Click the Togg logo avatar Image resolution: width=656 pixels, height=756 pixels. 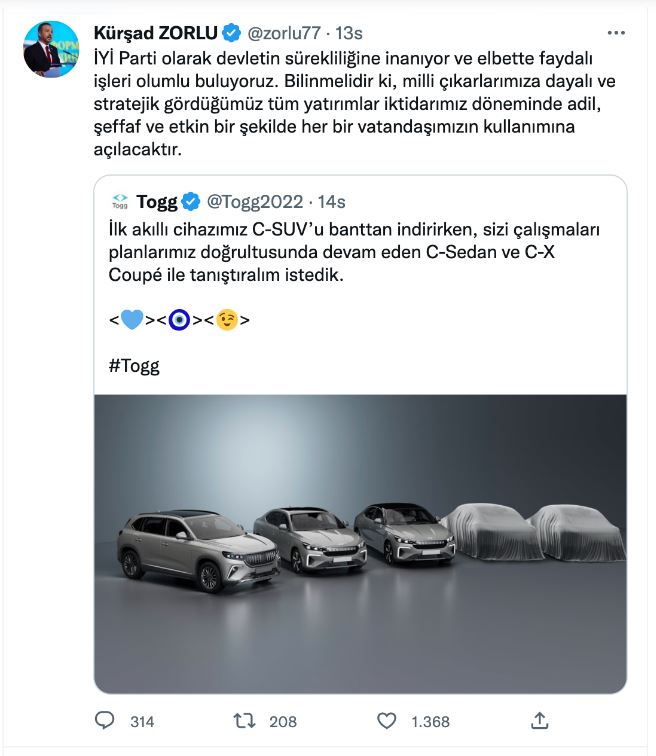pos(120,202)
